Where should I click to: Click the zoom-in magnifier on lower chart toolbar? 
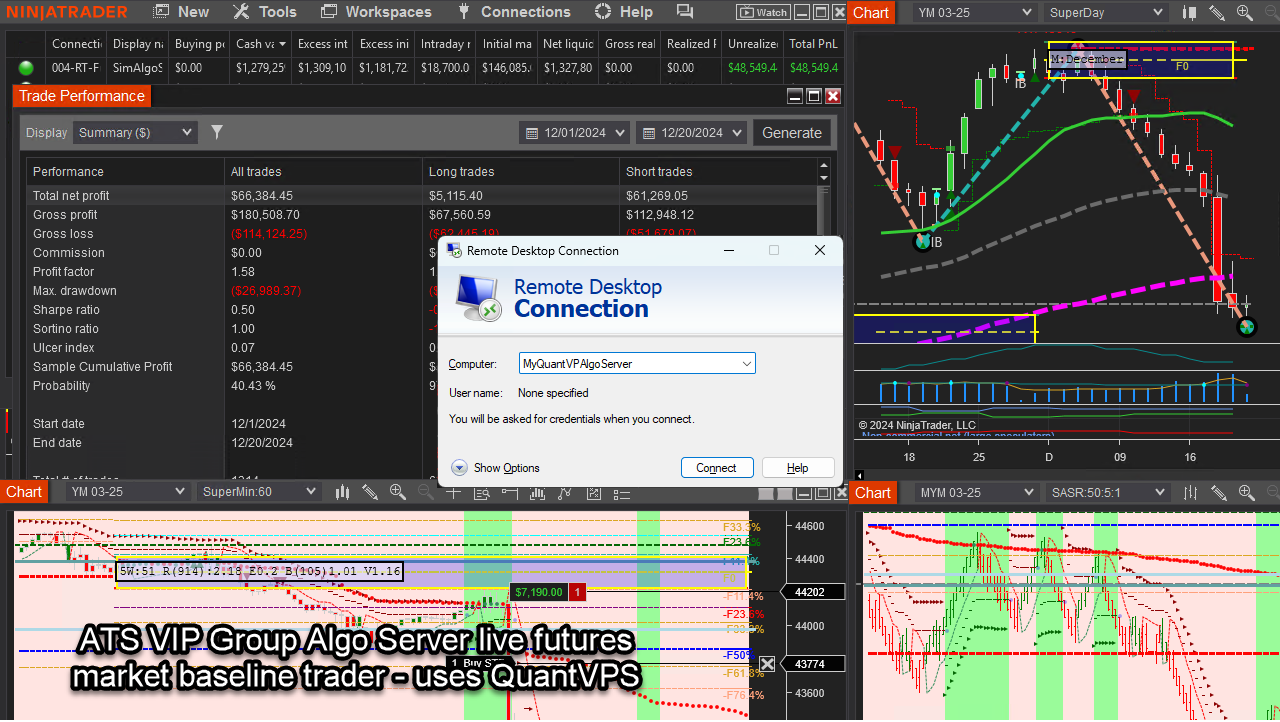coord(398,493)
